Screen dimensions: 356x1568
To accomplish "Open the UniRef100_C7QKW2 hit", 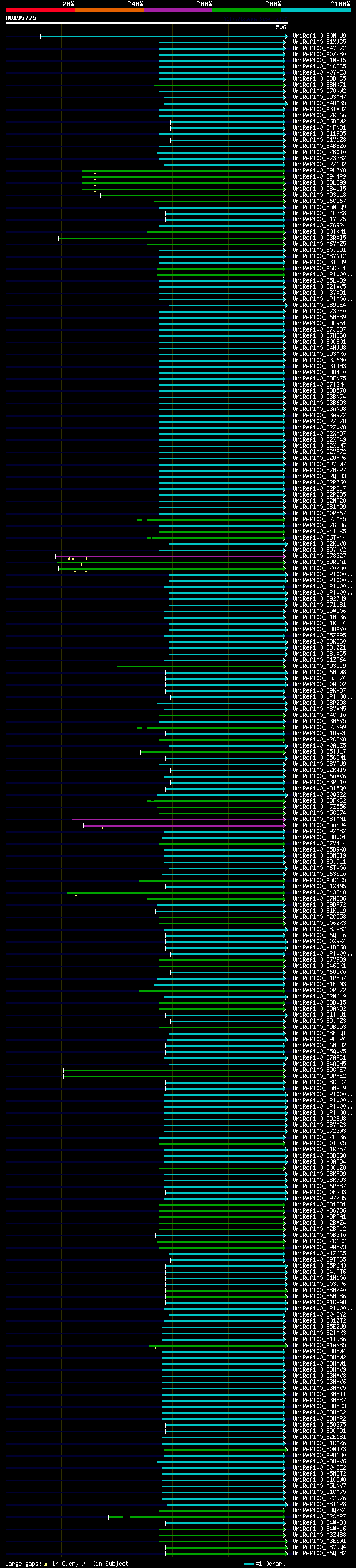I will (319, 91).
